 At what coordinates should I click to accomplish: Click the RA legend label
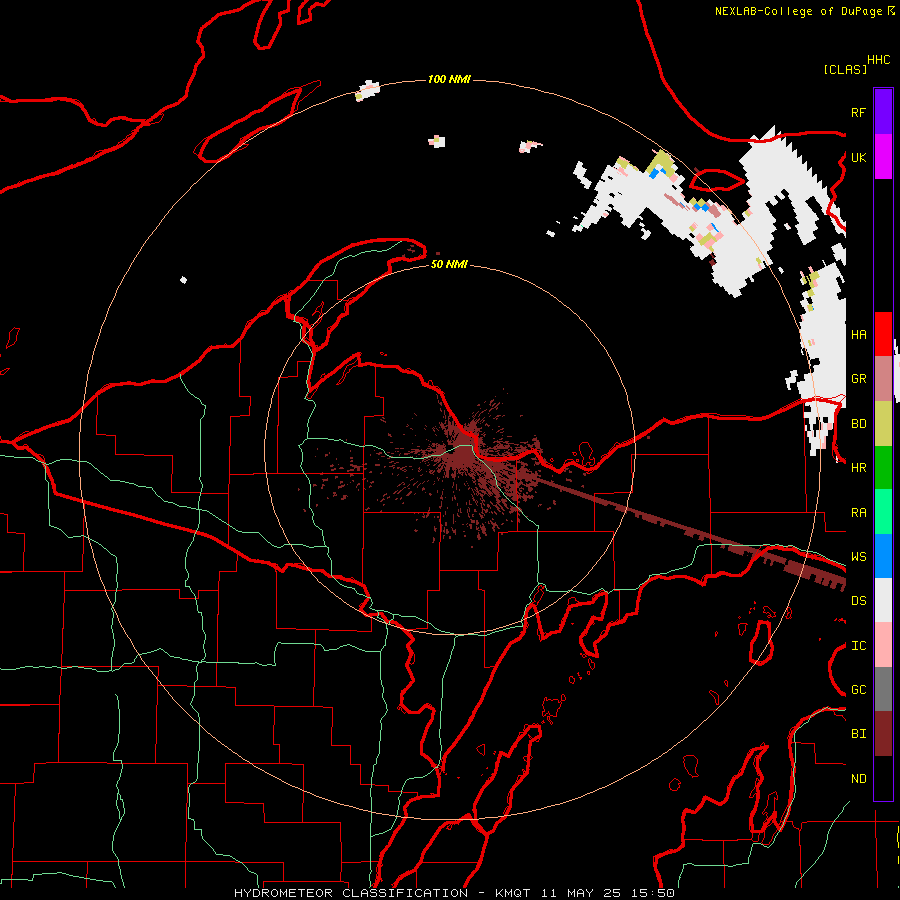pos(858,513)
